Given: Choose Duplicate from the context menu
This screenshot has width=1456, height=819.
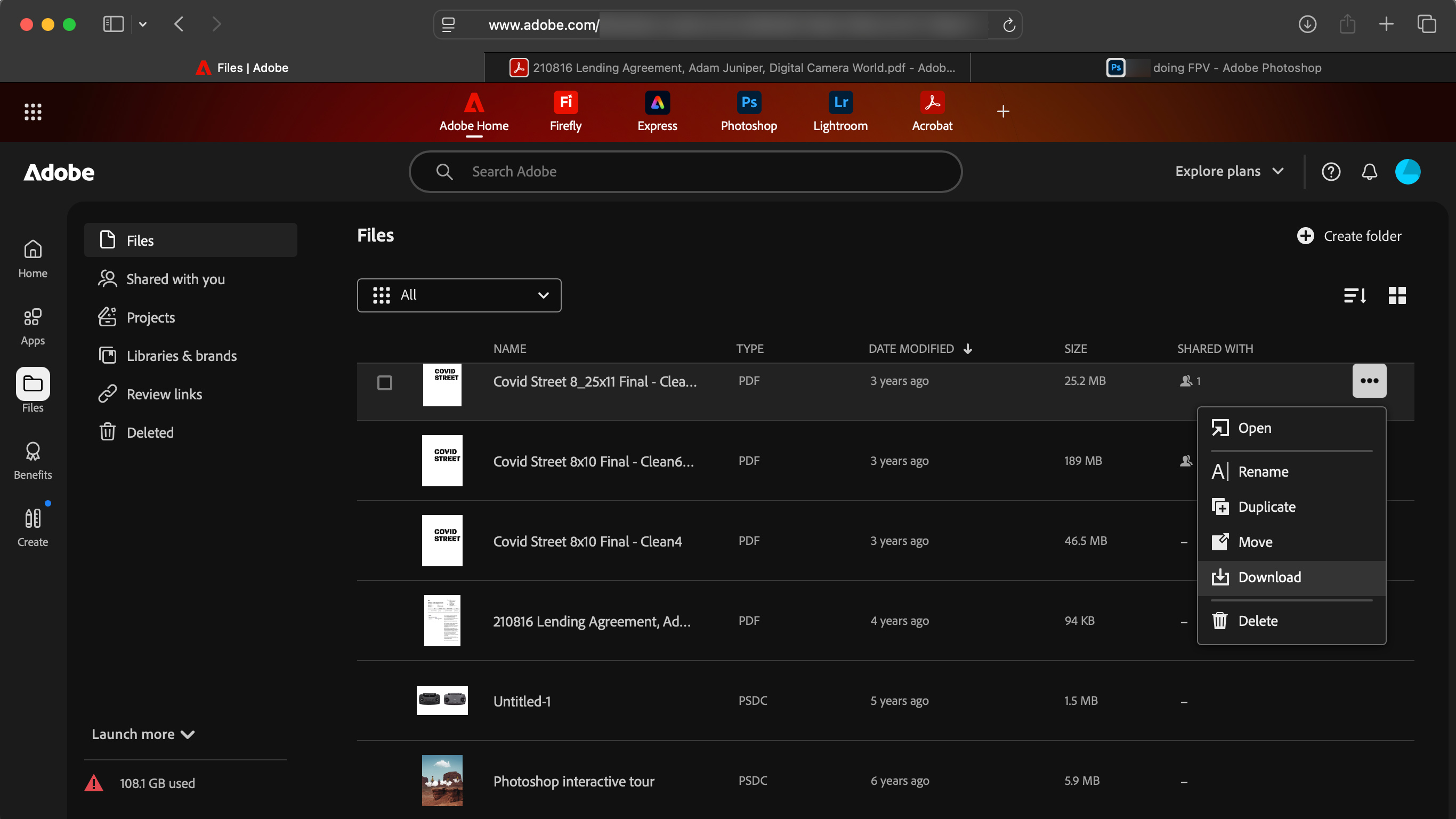Looking at the screenshot, I should 1291,507.
